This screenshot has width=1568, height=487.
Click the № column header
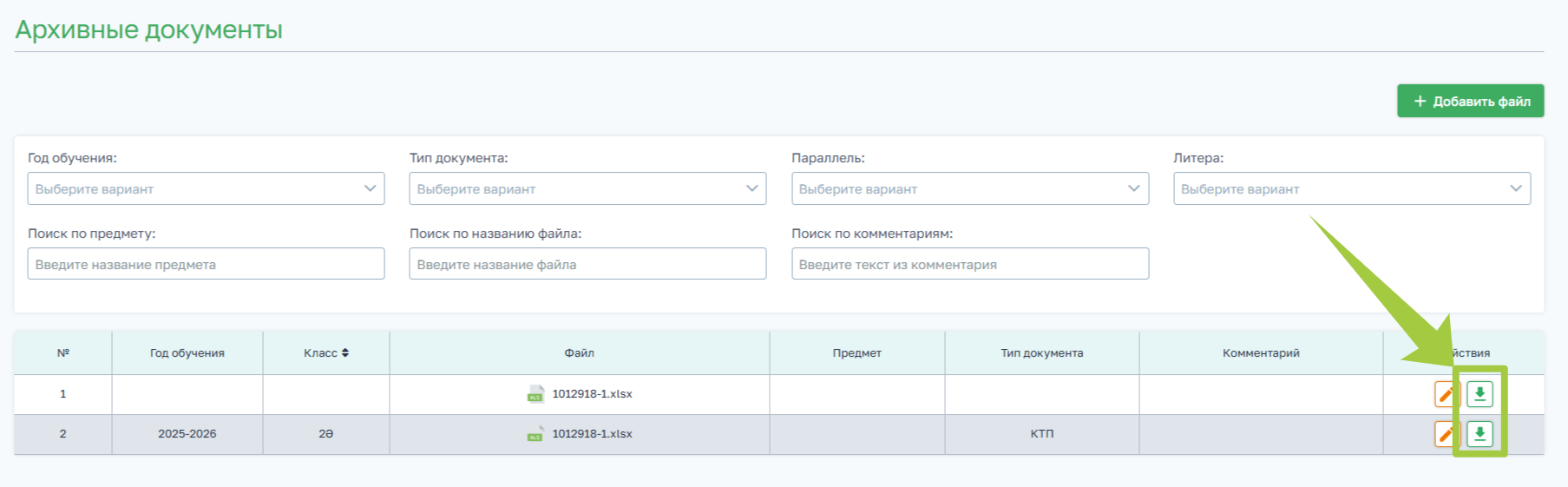click(x=62, y=352)
